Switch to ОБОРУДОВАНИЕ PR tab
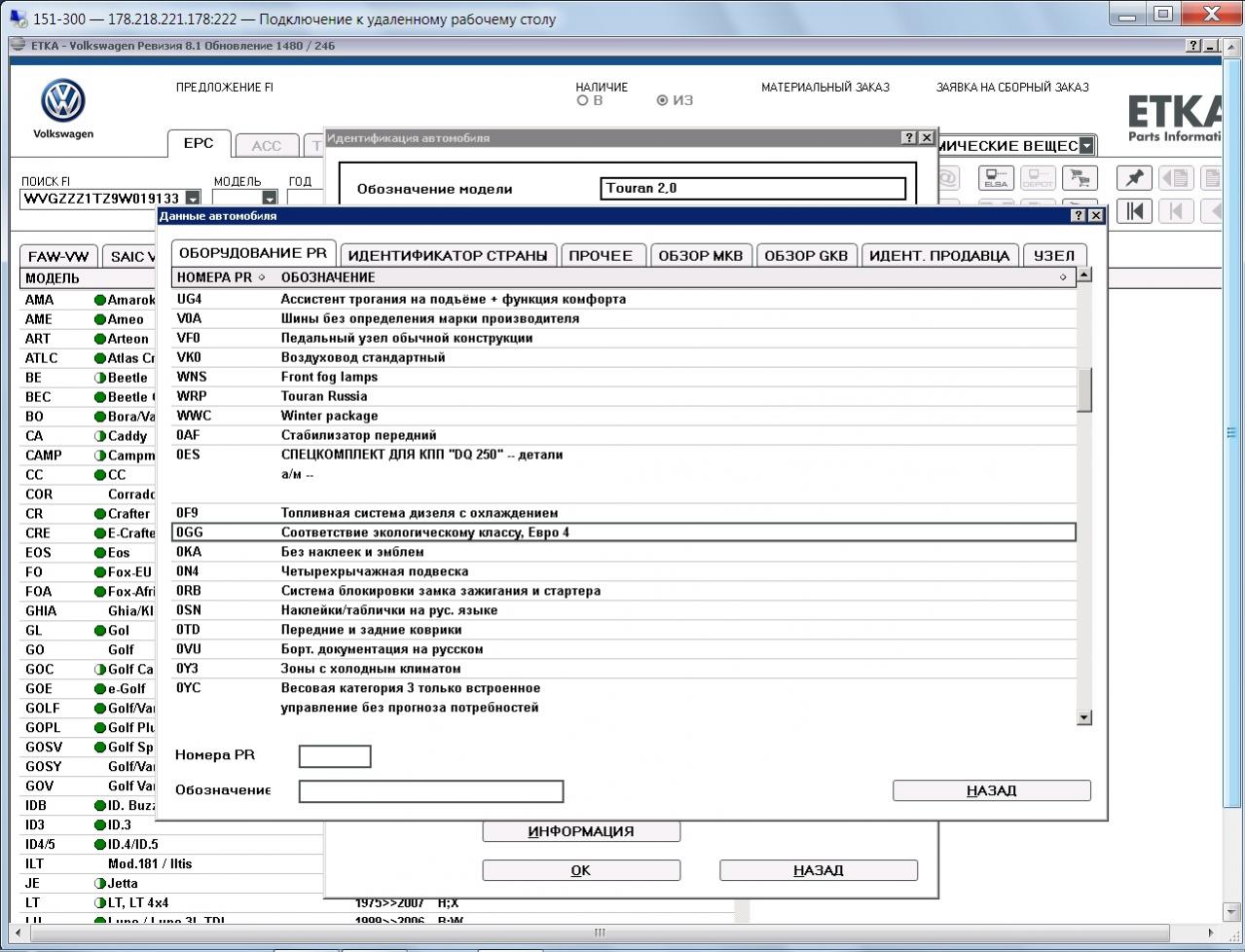Viewport: 1245px width, 952px height. 253,253
